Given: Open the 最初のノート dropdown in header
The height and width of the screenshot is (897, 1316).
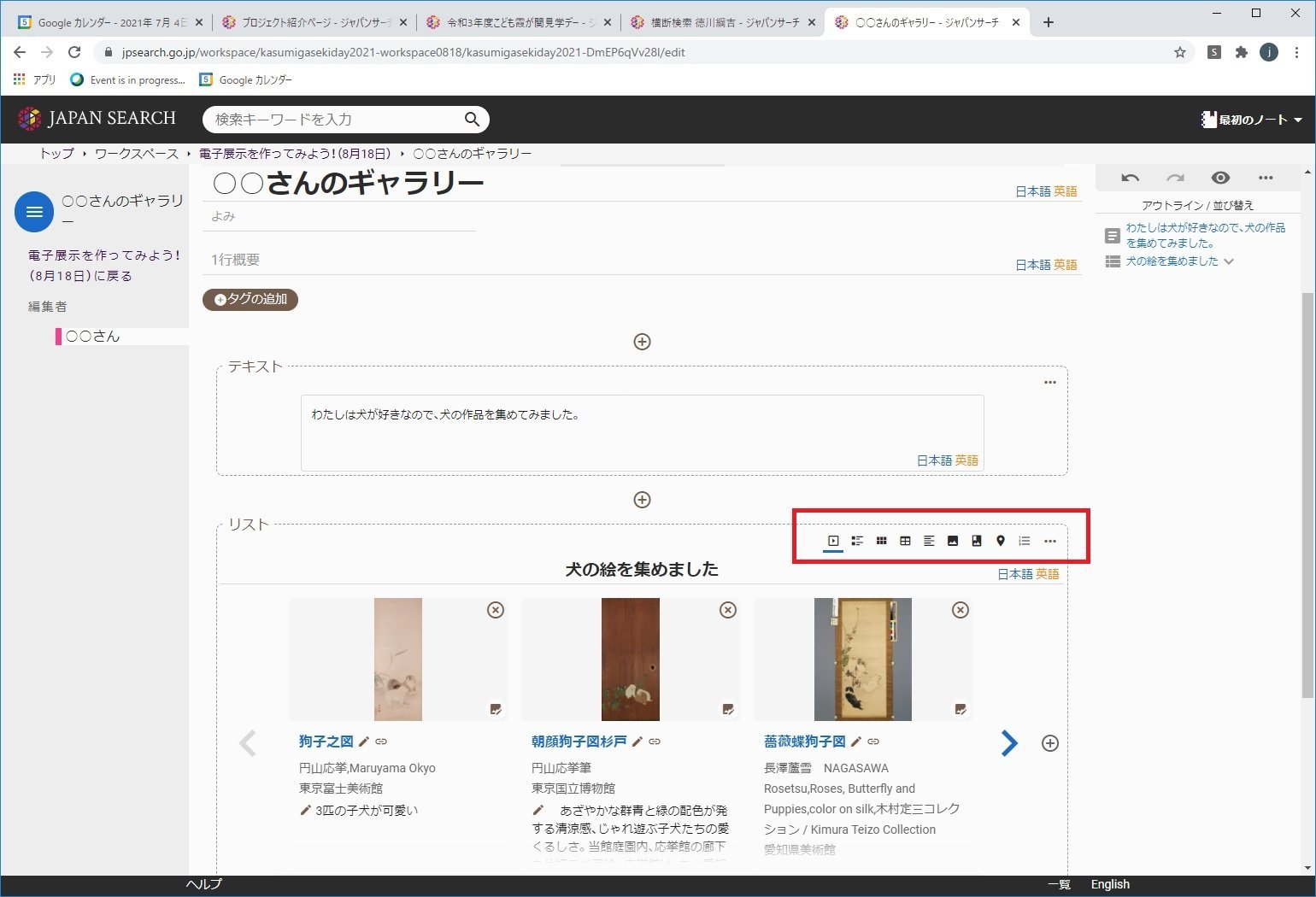Looking at the screenshot, I should pyautogui.click(x=1252, y=120).
